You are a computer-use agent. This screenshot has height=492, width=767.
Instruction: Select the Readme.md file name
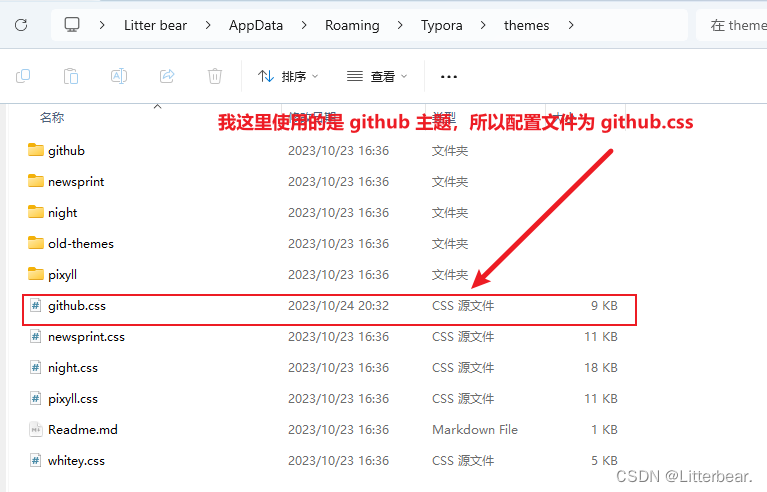(83, 430)
